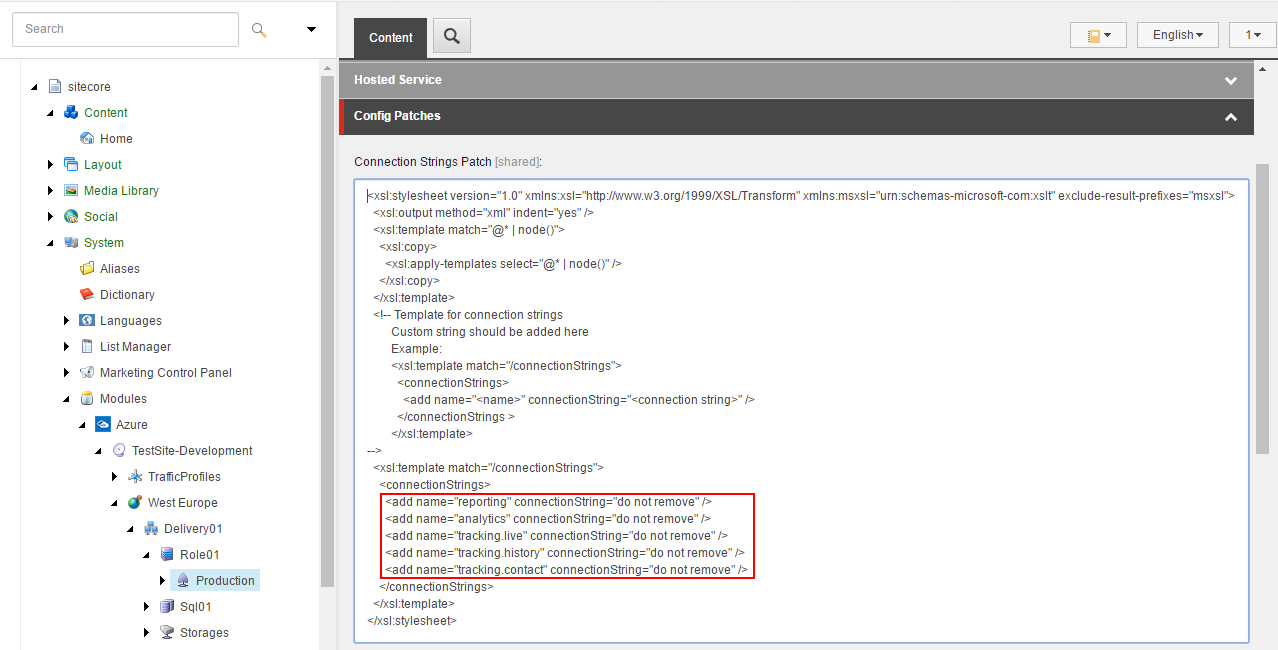Click the content tree vertical scrollbar
Image resolution: width=1278 pixels, height=650 pixels.
(x=327, y=330)
